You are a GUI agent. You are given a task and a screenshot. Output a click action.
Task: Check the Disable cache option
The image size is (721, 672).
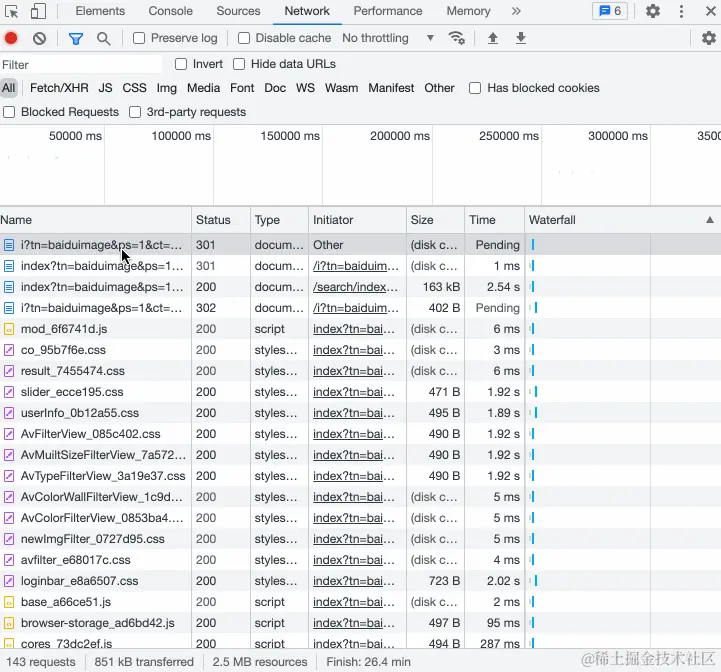[x=244, y=38]
